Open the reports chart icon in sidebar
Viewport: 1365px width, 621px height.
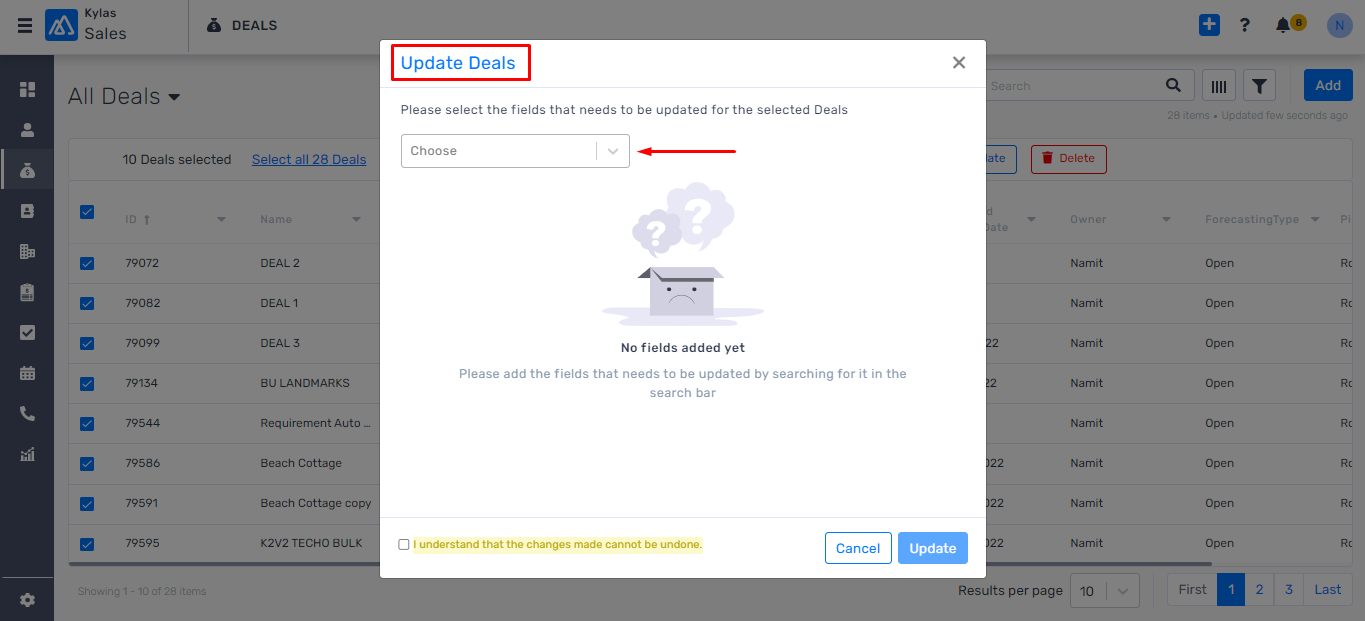pos(27,454)
